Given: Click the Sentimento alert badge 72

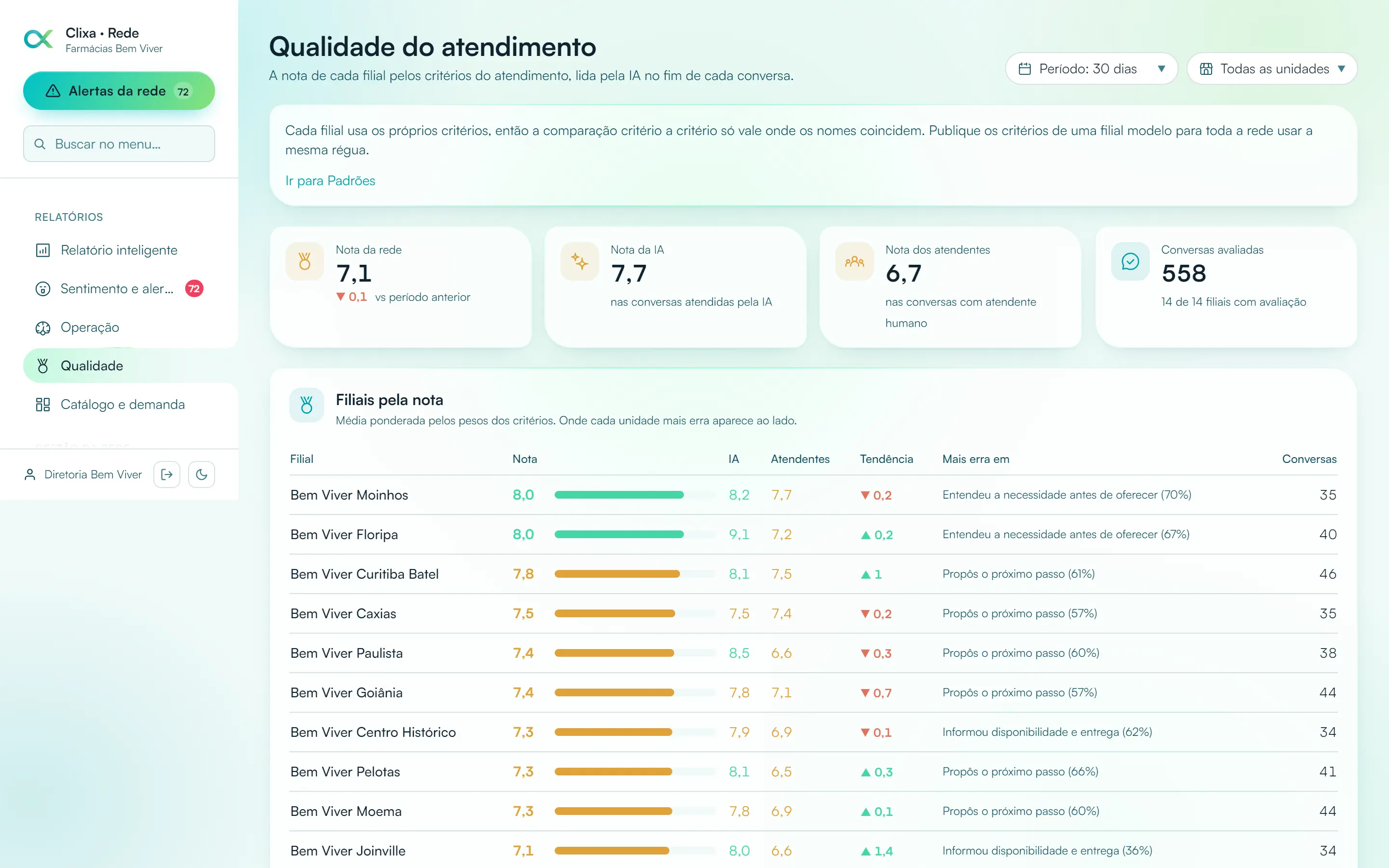Looking at the screenshot, I should 194,289.
